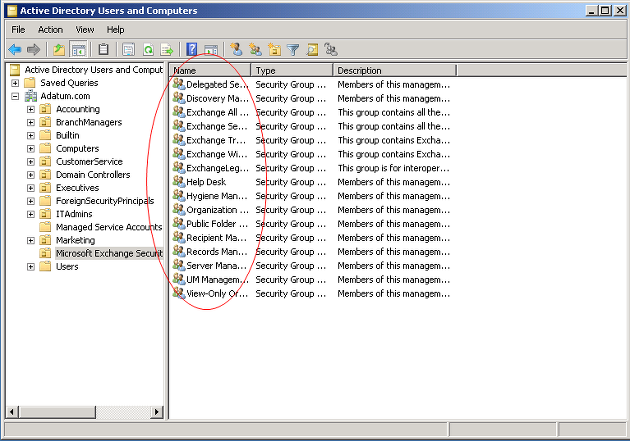Select the Server Mana... group row
This screenshot has width=630, height=441.
[311, 265]
